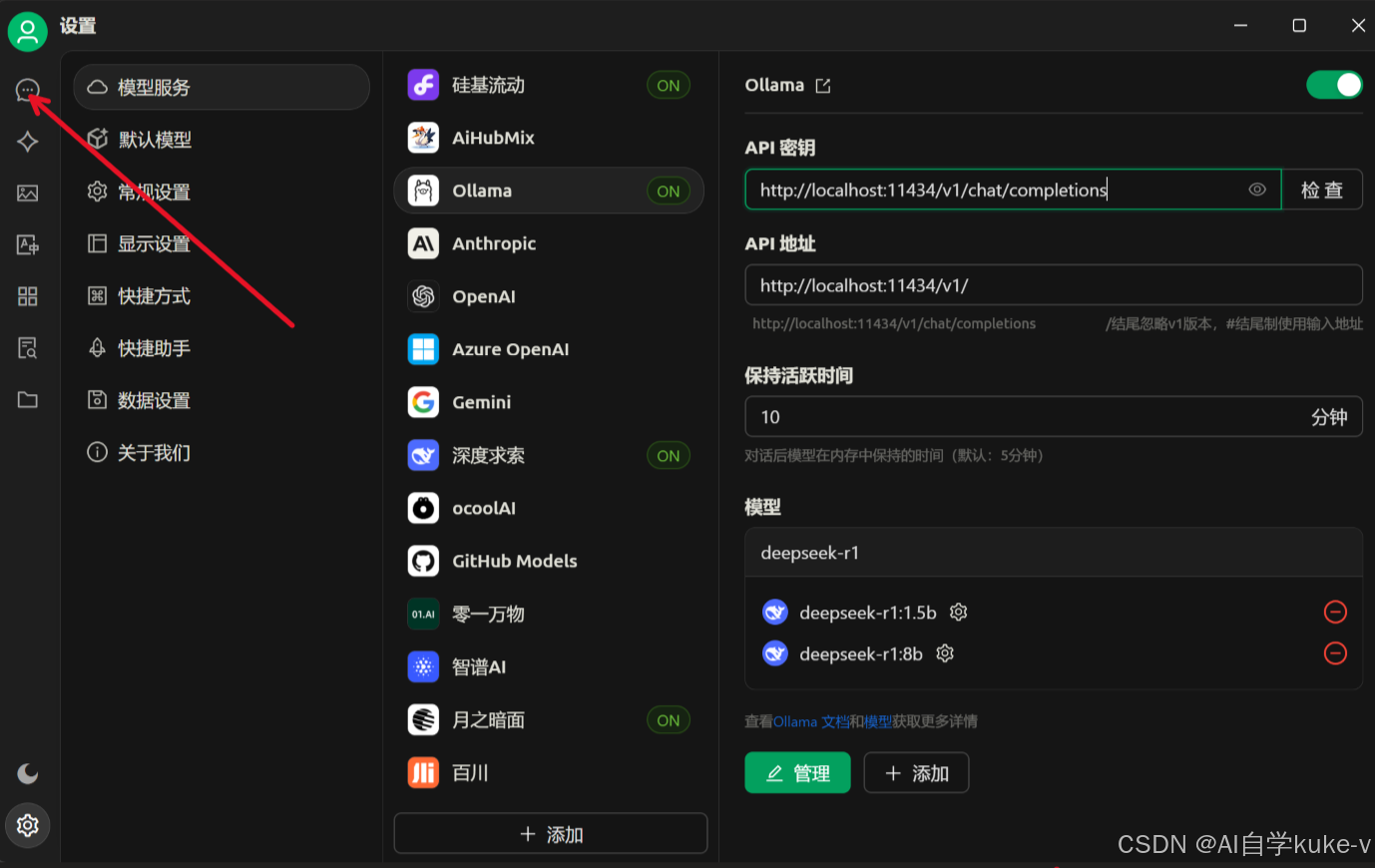Image resolution: width=1375 pixels, height=868 pixels.
Task: Select the 智谱AI provider
Action: click(x=549, y=666)
